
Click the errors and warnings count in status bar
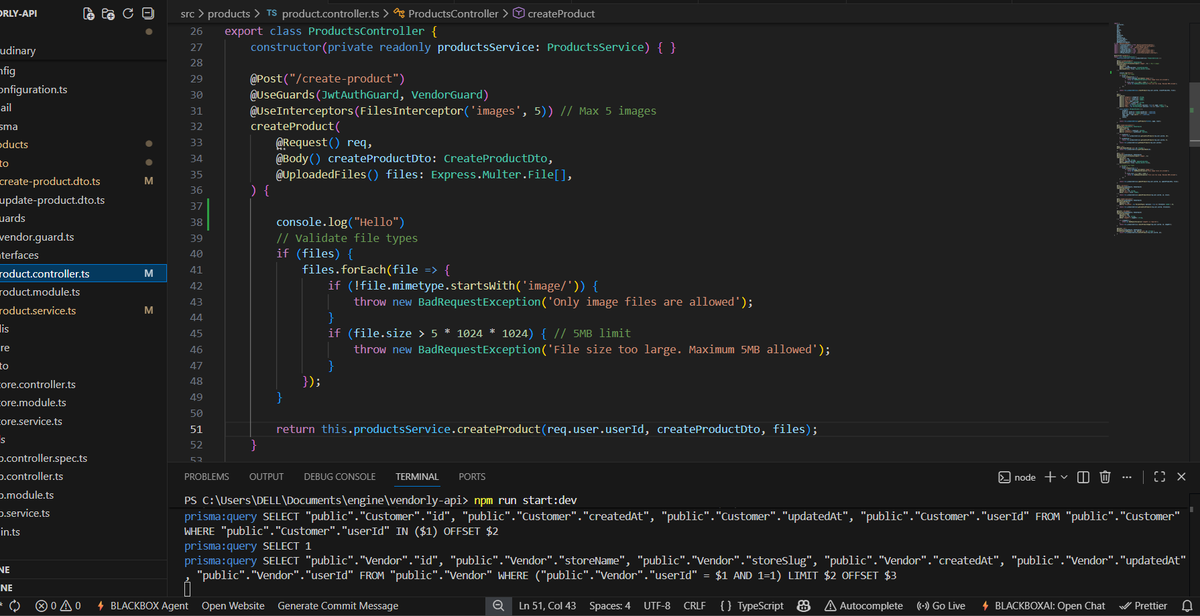(57, 606)
